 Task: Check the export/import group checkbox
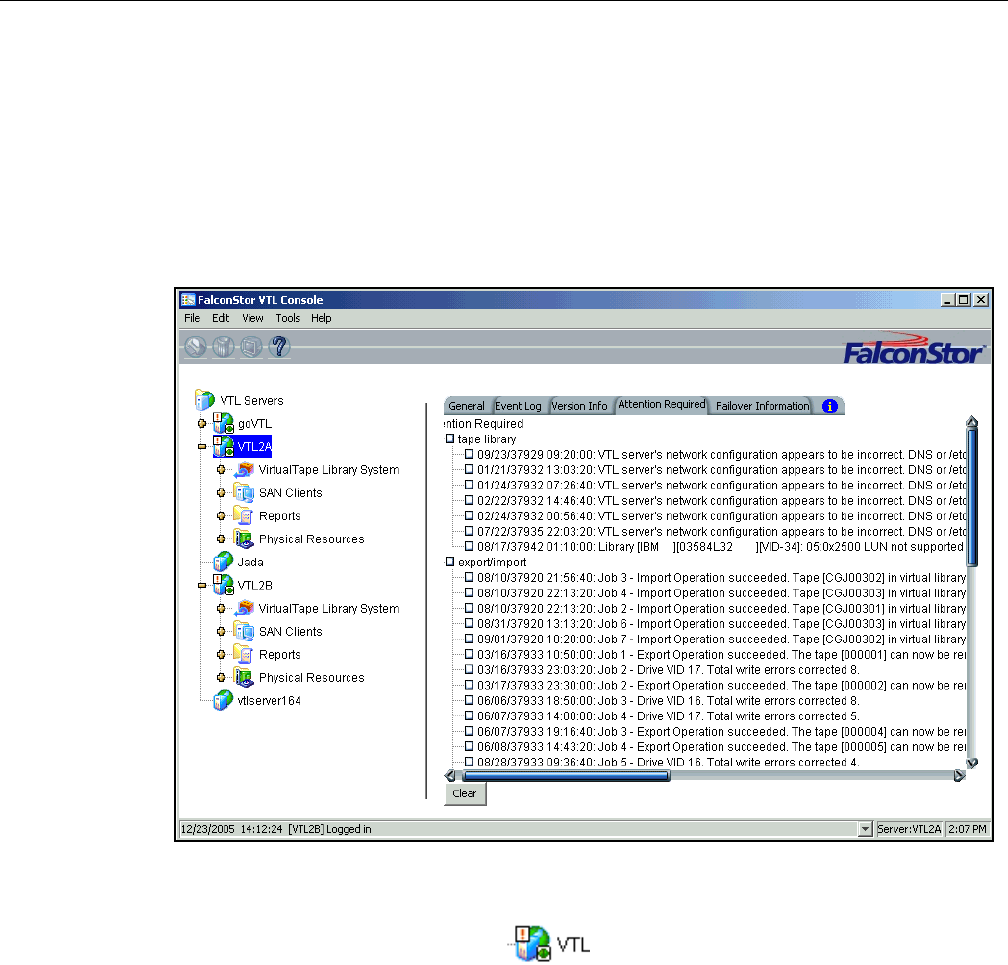click(x=450, y=562)
